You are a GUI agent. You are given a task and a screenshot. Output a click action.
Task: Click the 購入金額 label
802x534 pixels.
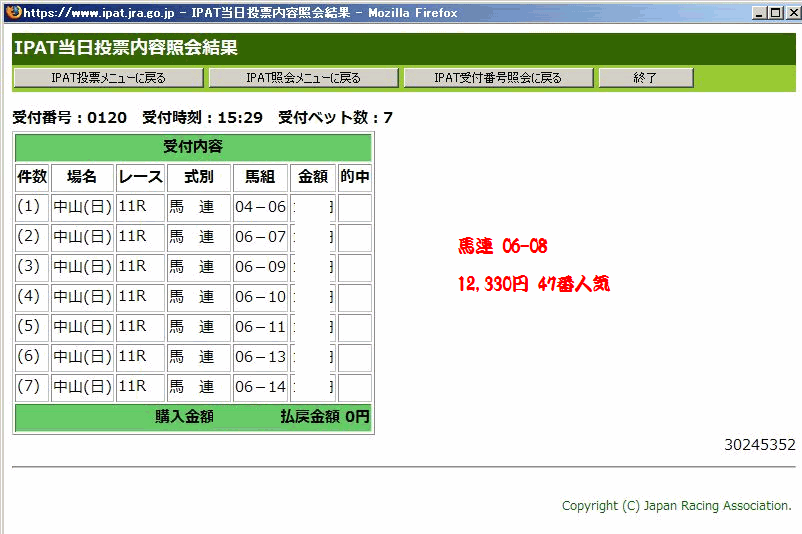[184, 417]
